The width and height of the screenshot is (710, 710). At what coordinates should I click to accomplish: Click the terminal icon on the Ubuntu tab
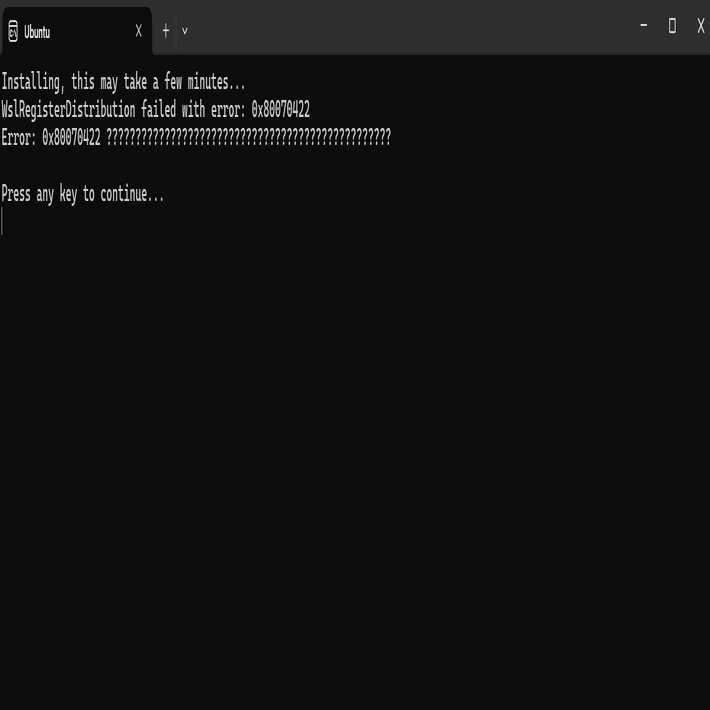click(13, 32)
